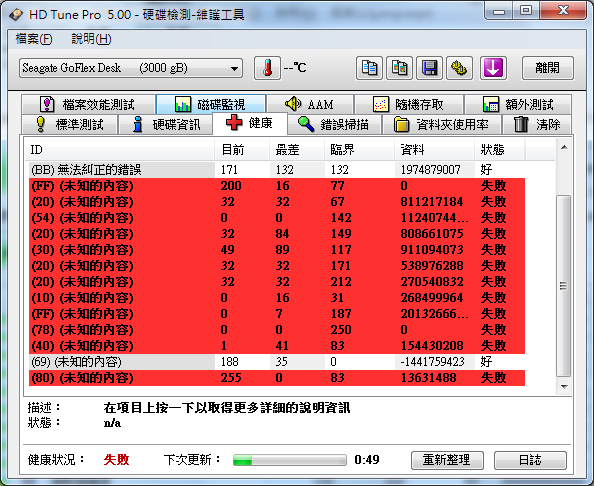Click data value -1441759423
The height and width of the screenshot is (486, 594).
tap(432, 362)
